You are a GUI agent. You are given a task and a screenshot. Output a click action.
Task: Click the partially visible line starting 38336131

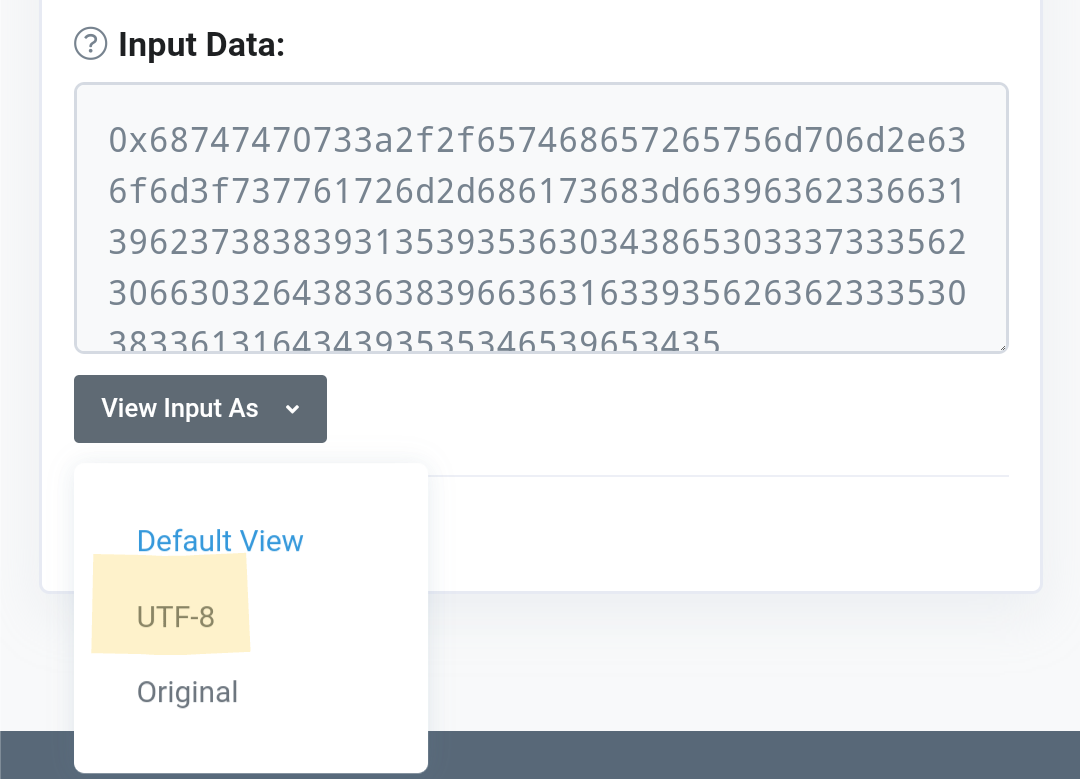(414, 340)
